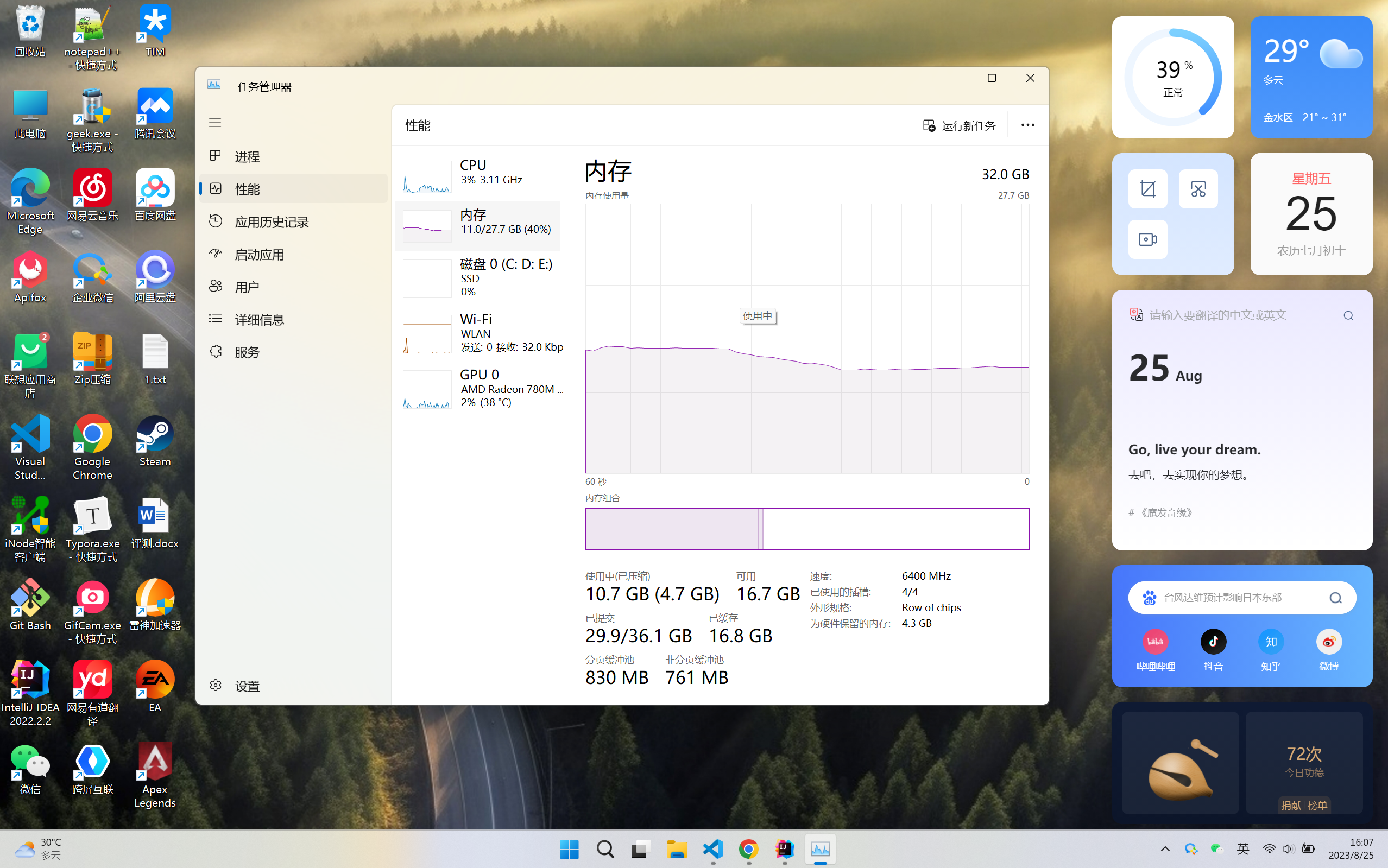Viewport: 1388px width, 868px height.
Task: Open 雷神加速器 desktop icon
Action: pyautogui.click(x=155, y=605)
